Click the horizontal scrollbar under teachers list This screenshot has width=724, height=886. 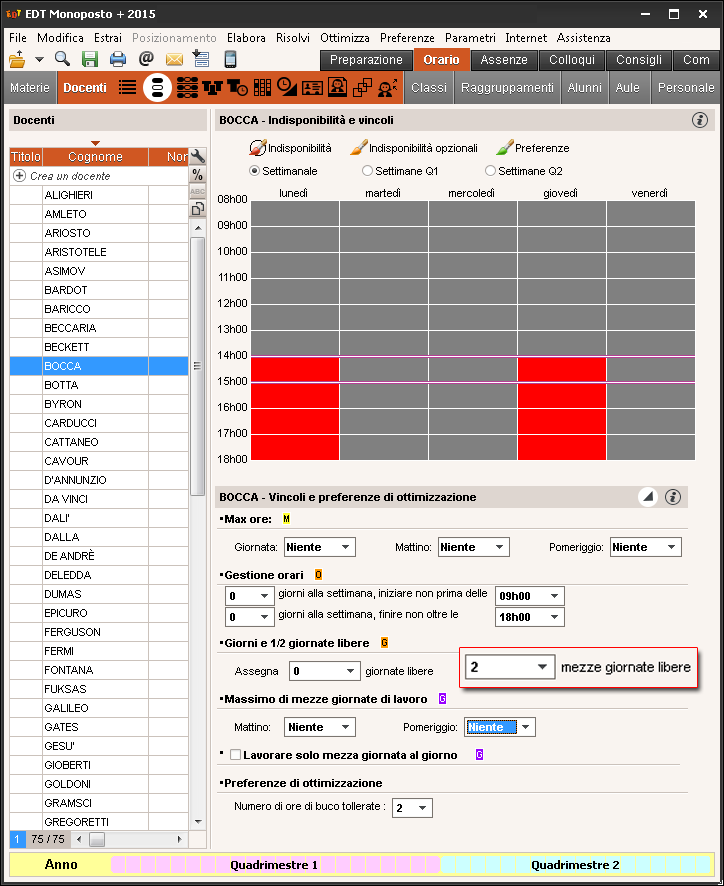point(97,839)
